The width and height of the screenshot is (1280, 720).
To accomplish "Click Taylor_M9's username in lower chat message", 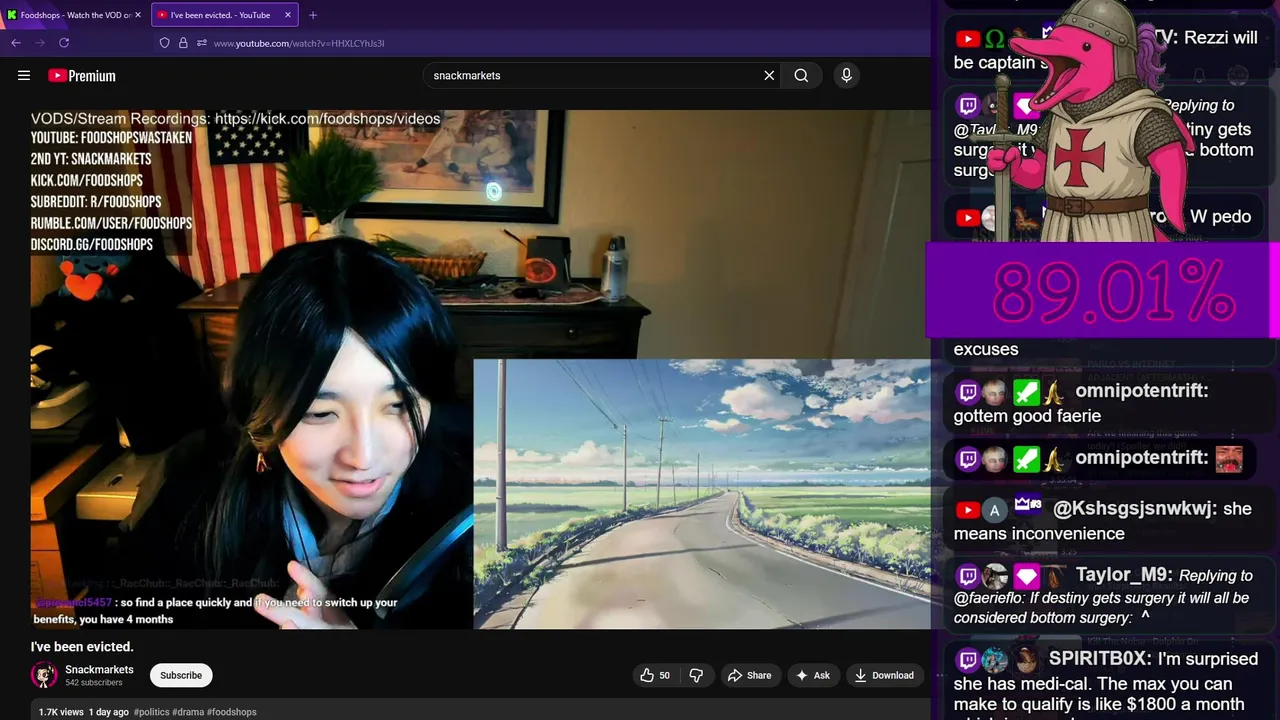I will [x=1124, y=575].
